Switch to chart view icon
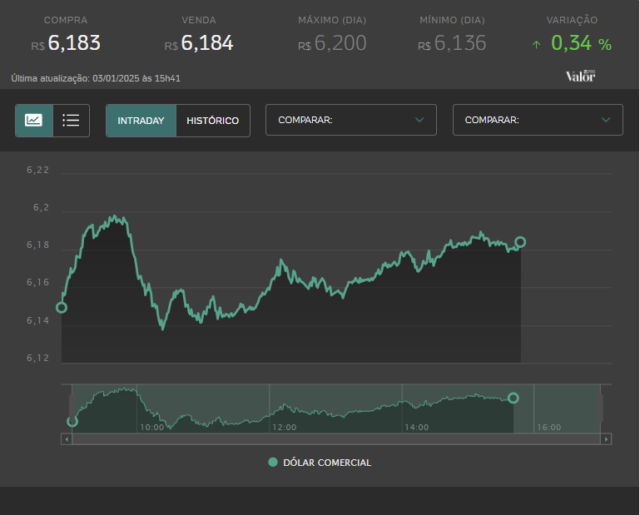The height and width of the screenshot is (515, 640). click(34, 120)
